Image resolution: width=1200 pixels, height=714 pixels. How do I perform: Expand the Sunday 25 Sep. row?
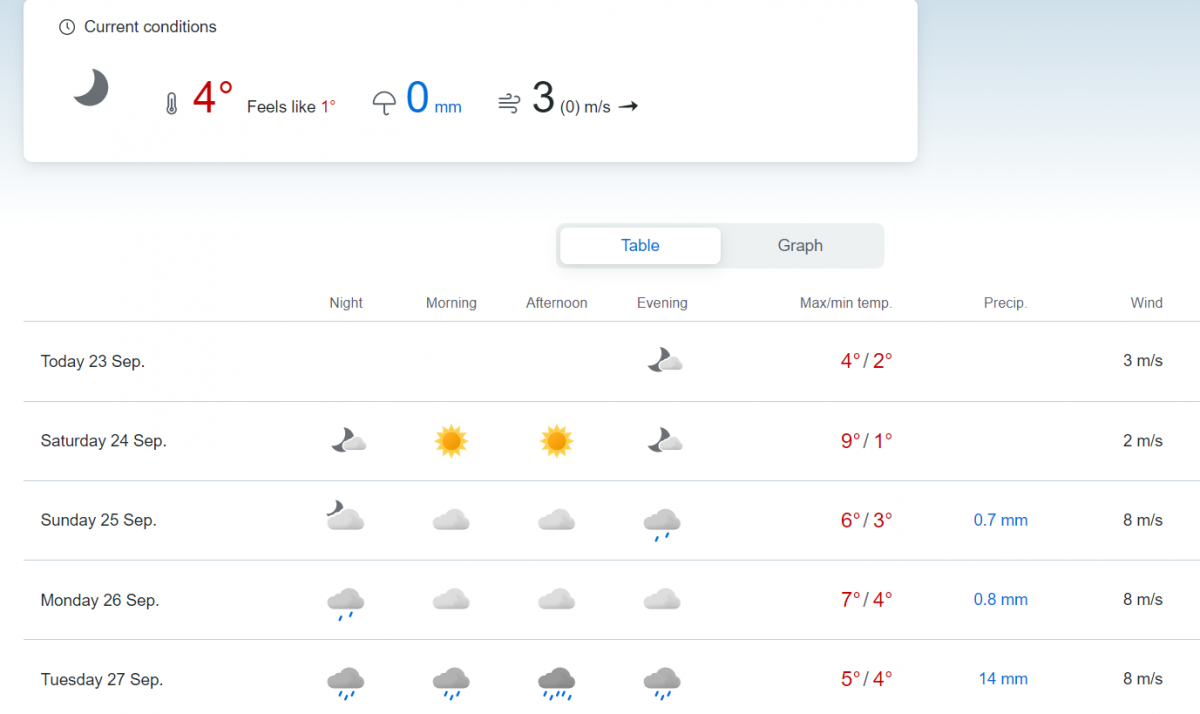[98, 521]
